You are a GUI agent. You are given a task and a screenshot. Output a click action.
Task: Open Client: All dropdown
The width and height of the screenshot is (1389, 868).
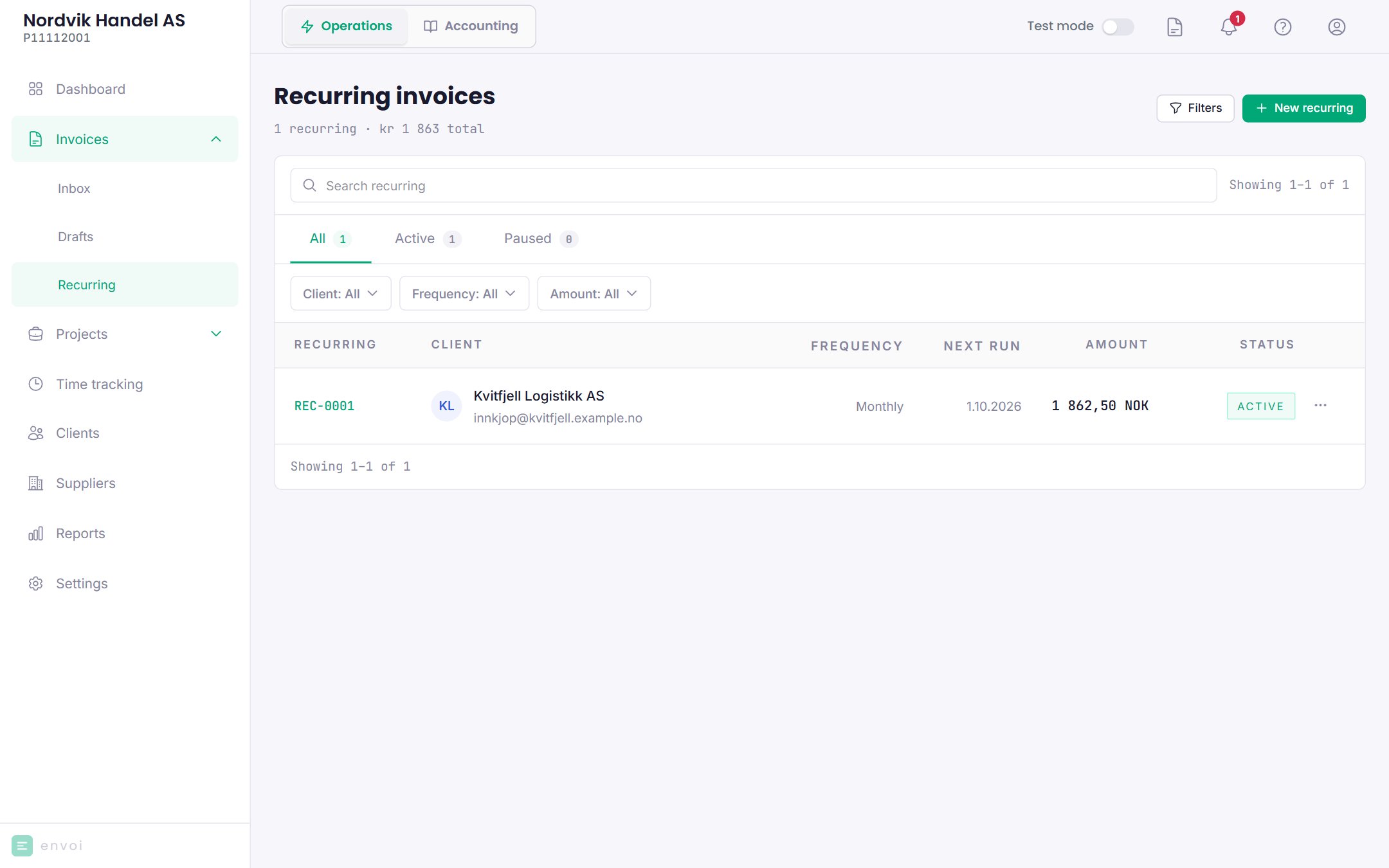coord(341,293)
